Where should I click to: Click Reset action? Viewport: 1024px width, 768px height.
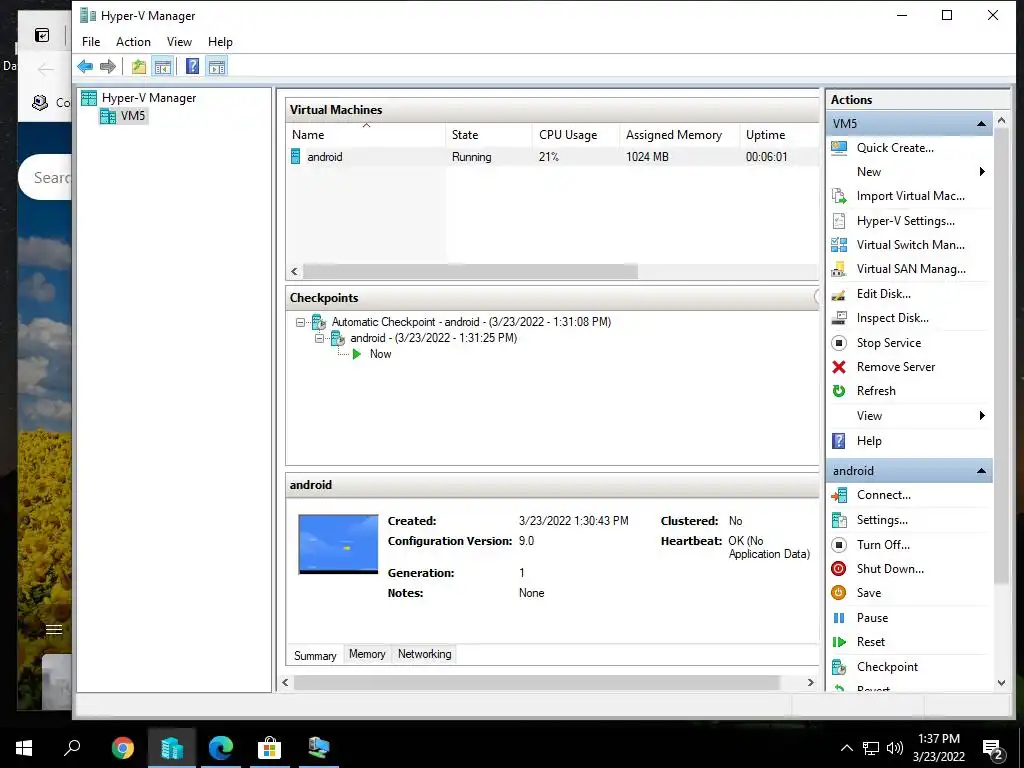871,642
